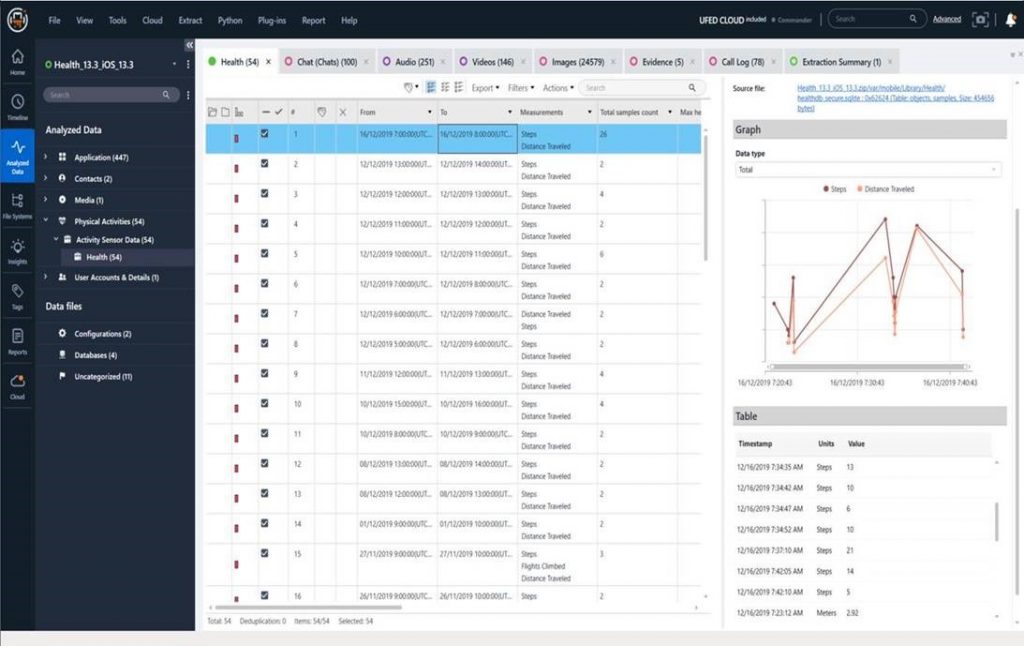
Task: Collapse the left panel with double-chevron icon
Action: tap(190, 45)
